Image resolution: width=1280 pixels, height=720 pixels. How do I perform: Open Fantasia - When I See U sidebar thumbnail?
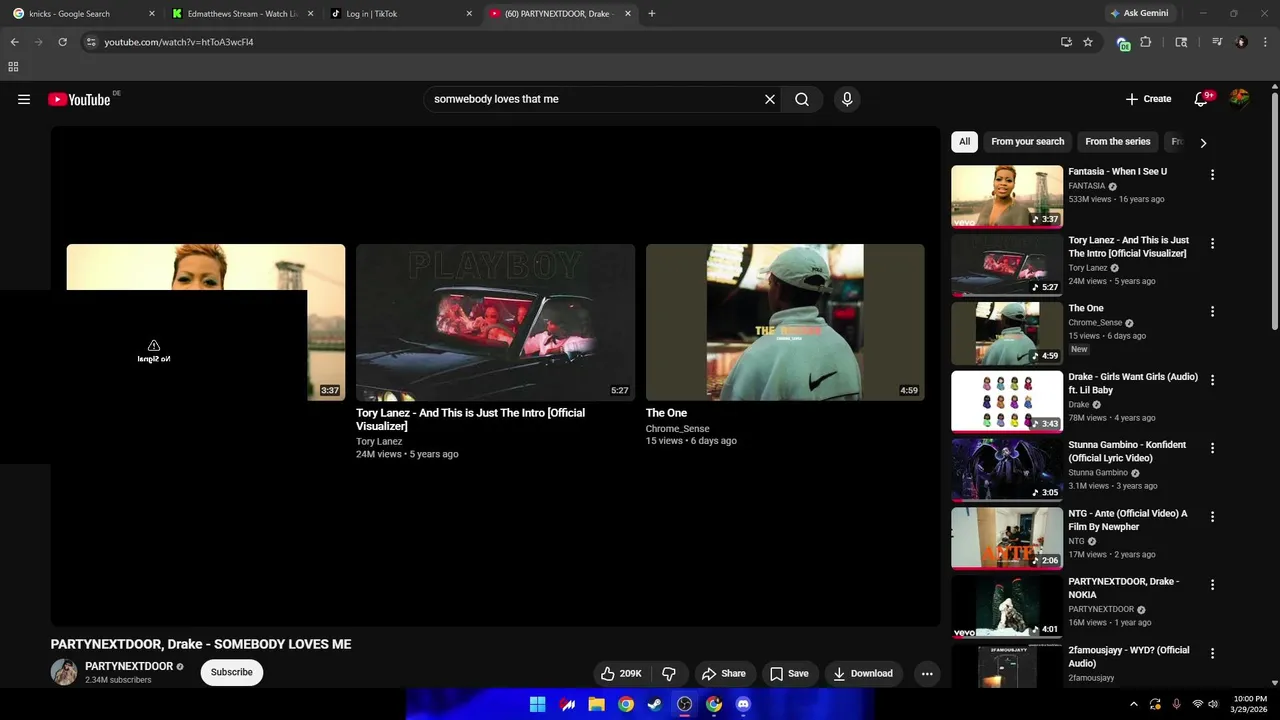pos(1007,196)
